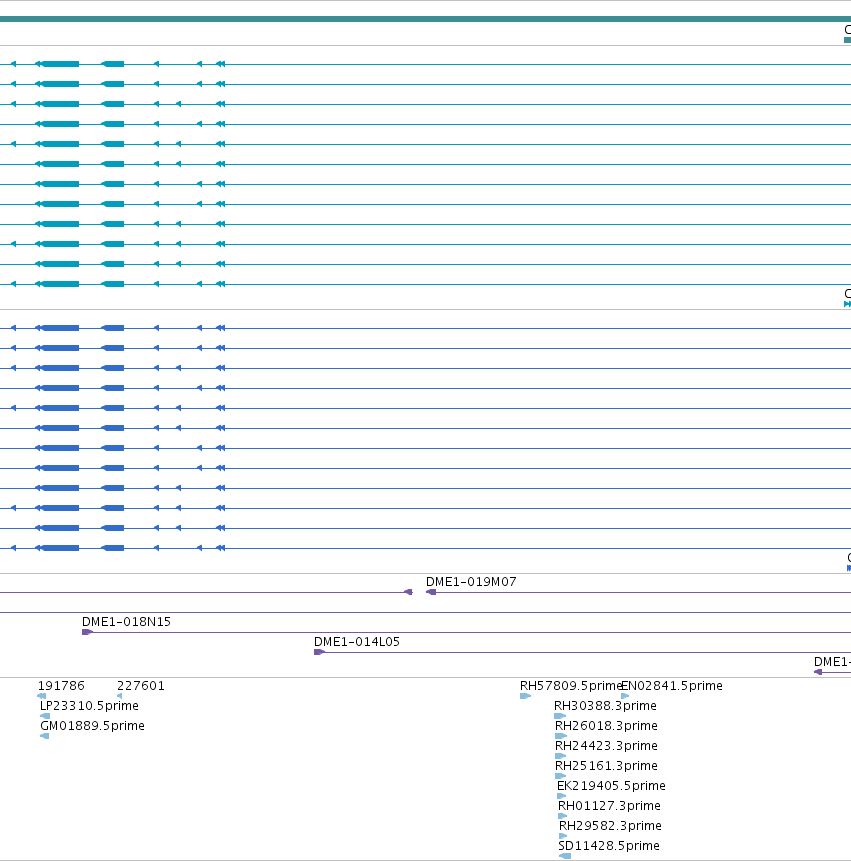851x861 pixels.
Task: Click the EST glyph below RH01127.3prime
Action: 563,816
